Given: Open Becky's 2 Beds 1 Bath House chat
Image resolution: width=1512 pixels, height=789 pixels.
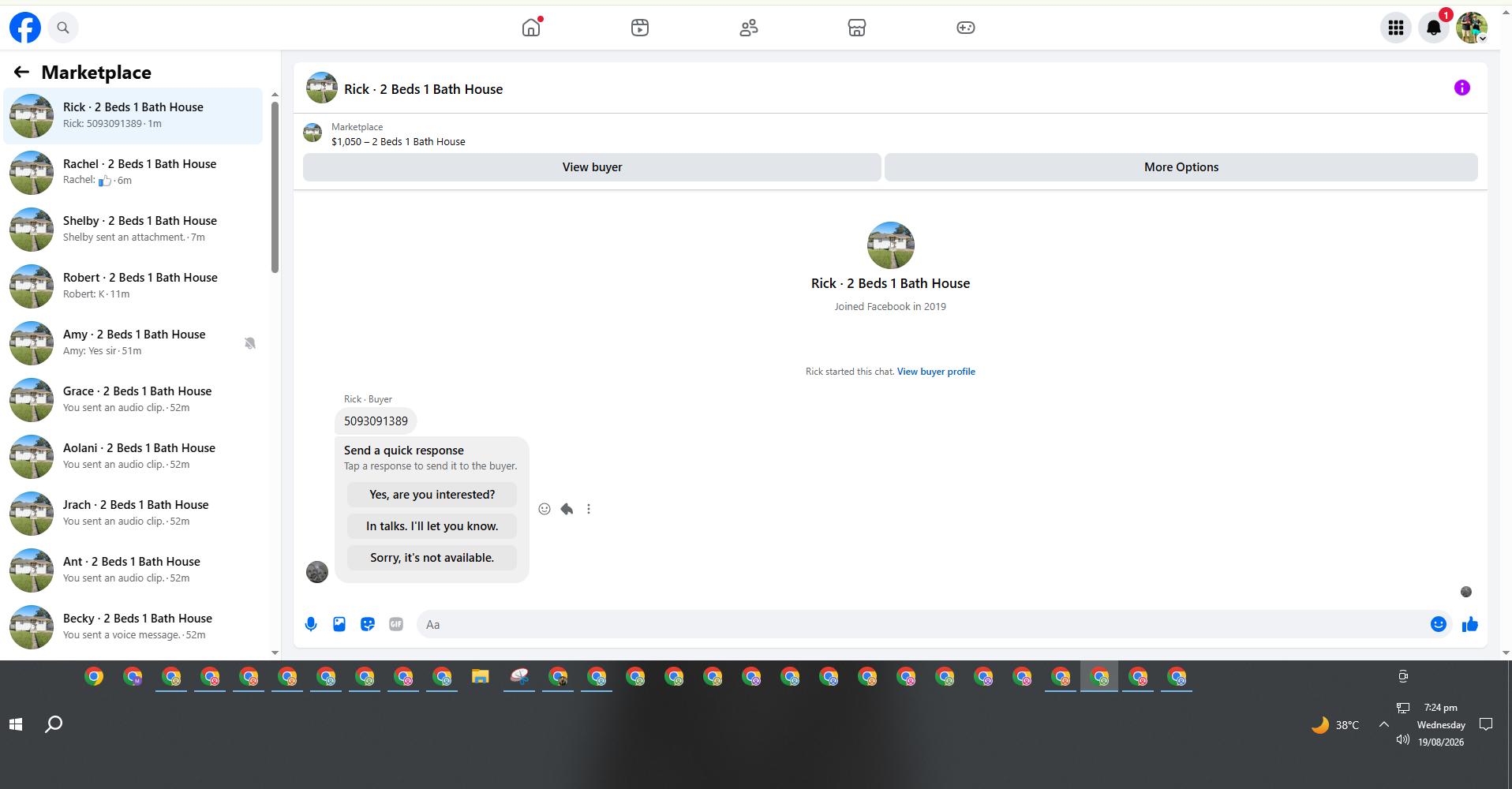Looking at the screenshot, I should point(133,627).
